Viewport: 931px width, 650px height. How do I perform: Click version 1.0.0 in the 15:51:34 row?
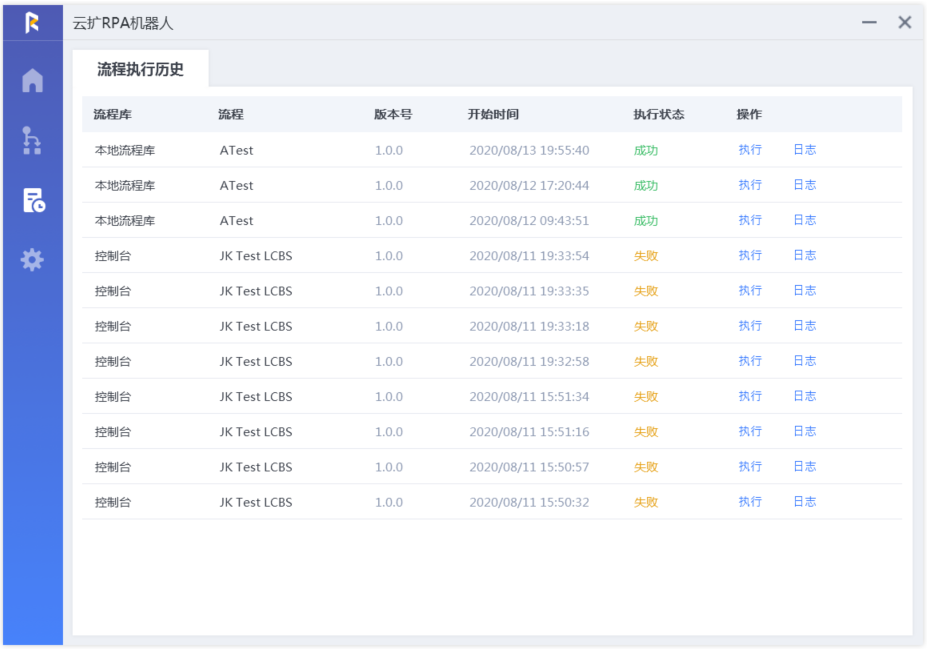click(x=389, y=397)
